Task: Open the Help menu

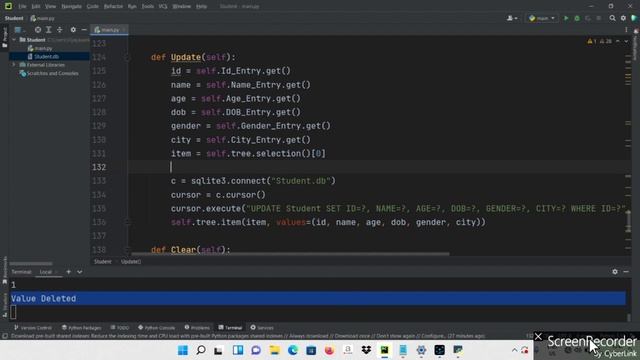Action: point(201,7)
